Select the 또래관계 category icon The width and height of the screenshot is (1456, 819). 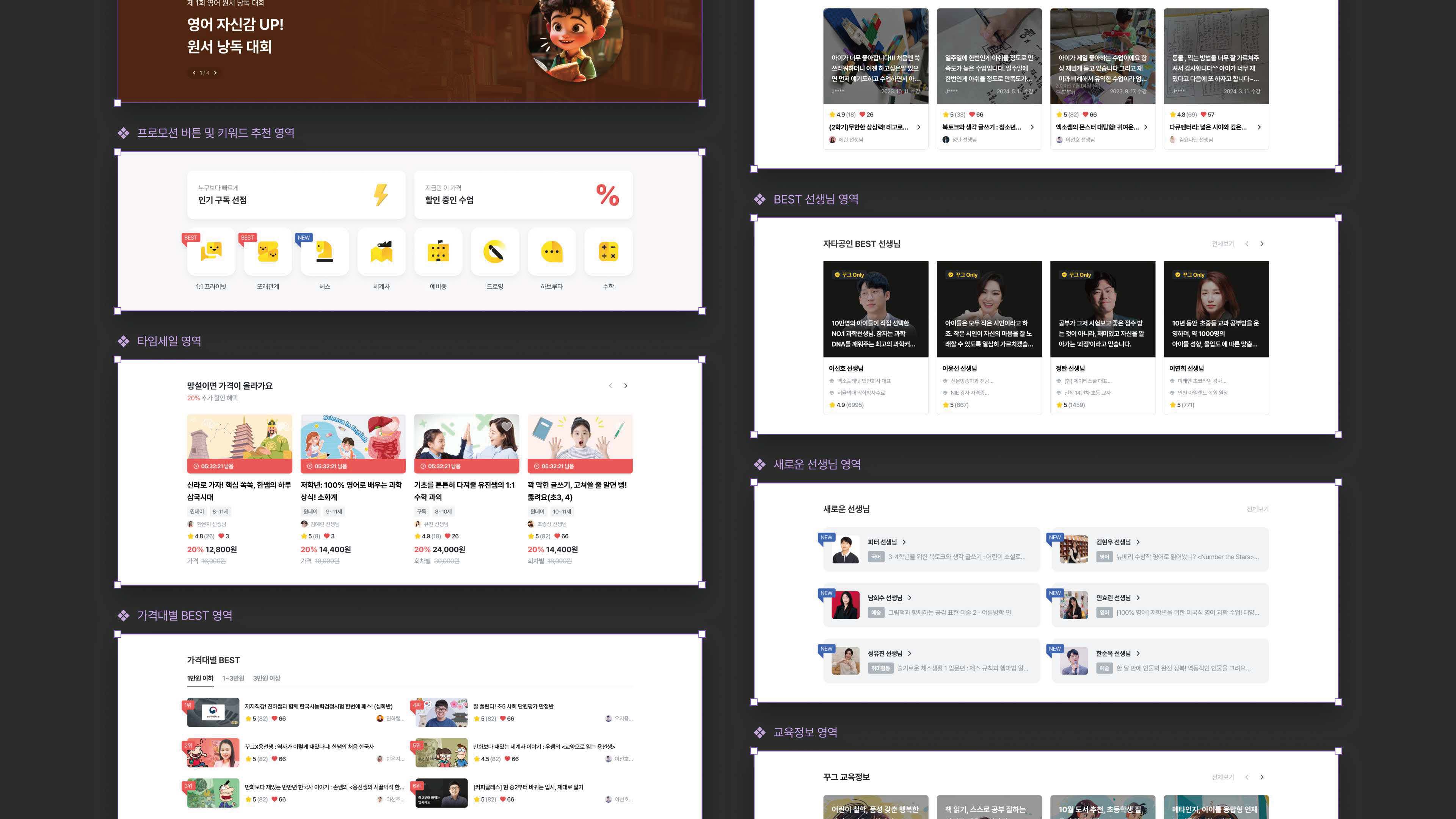tap(268, 251)
